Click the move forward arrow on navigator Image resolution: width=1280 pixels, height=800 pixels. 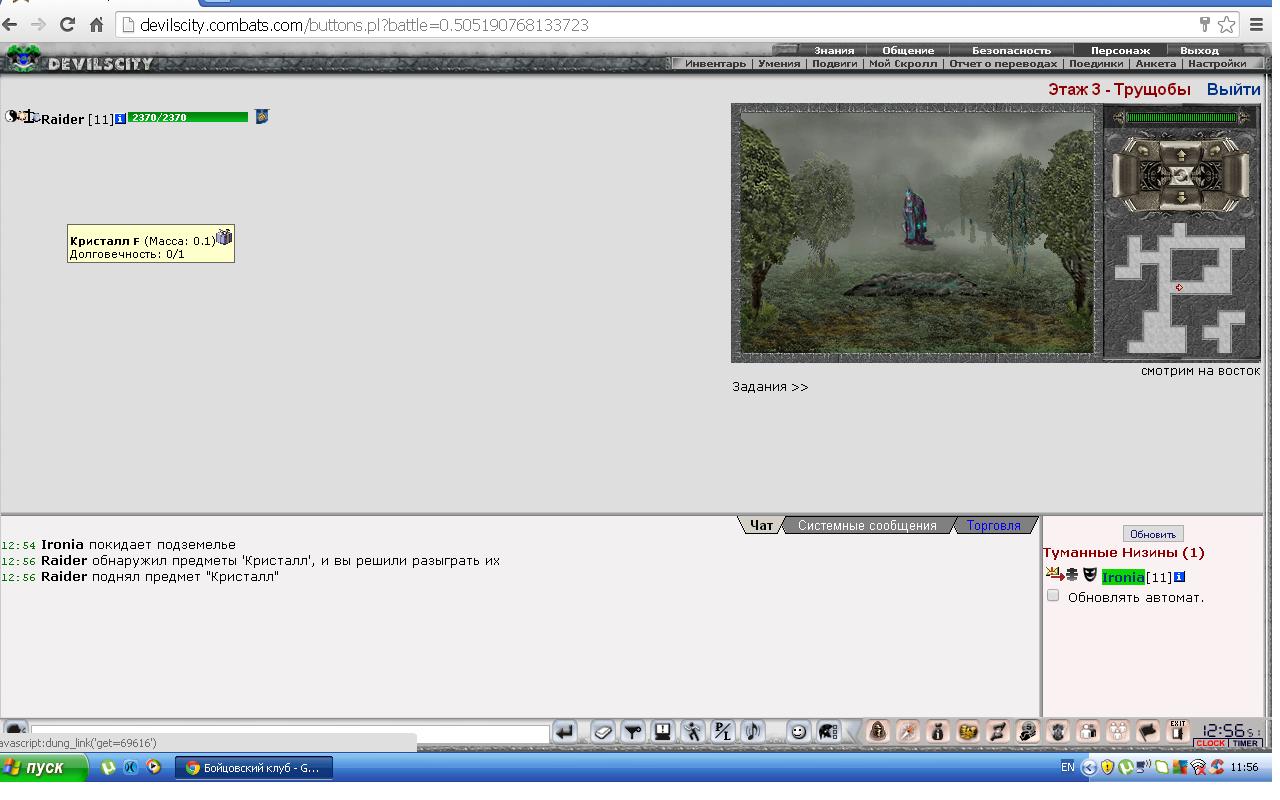(1182, 155)
